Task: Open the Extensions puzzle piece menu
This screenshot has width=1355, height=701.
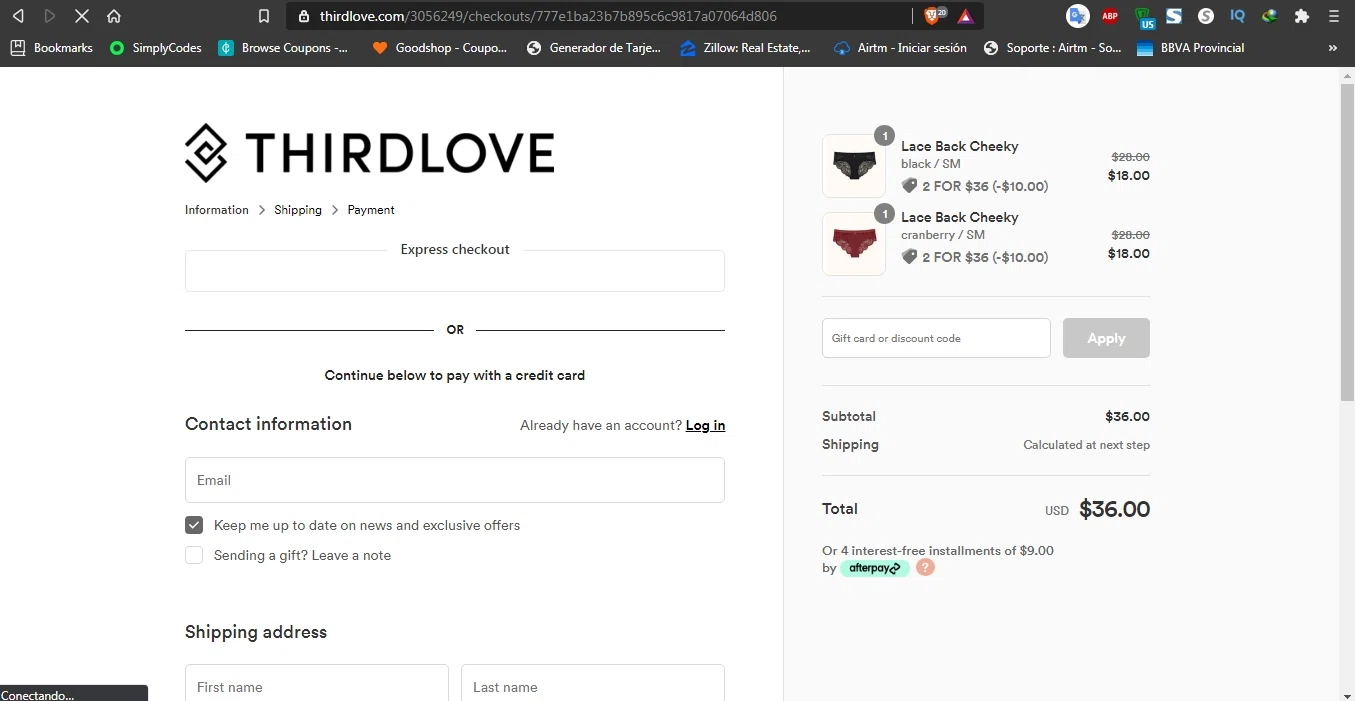Action: (1302, 16)
